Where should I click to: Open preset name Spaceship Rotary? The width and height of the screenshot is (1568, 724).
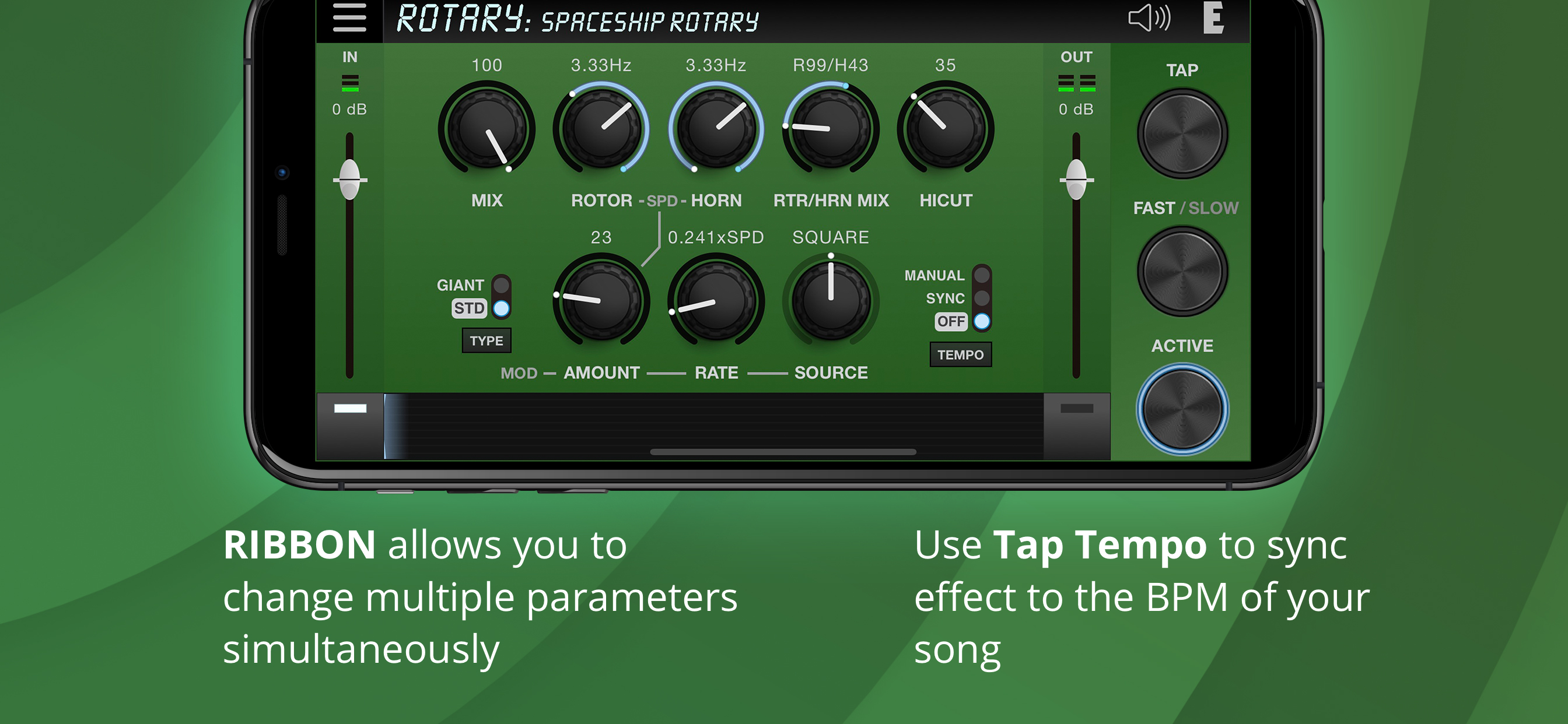click(649, 22)
